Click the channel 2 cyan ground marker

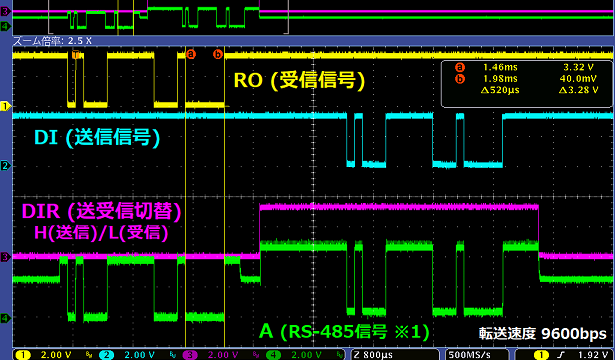coord(5,165)
